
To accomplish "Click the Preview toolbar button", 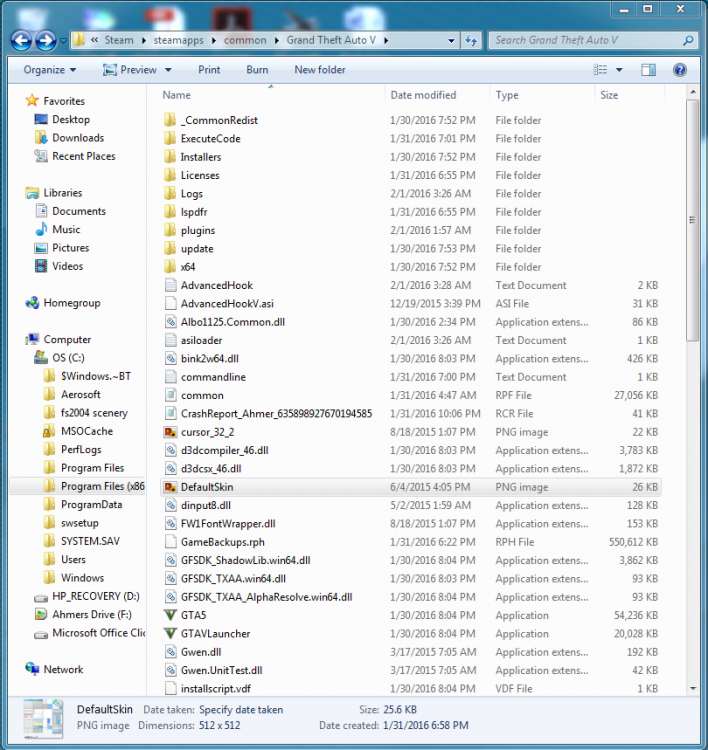I will coord(130,70).
